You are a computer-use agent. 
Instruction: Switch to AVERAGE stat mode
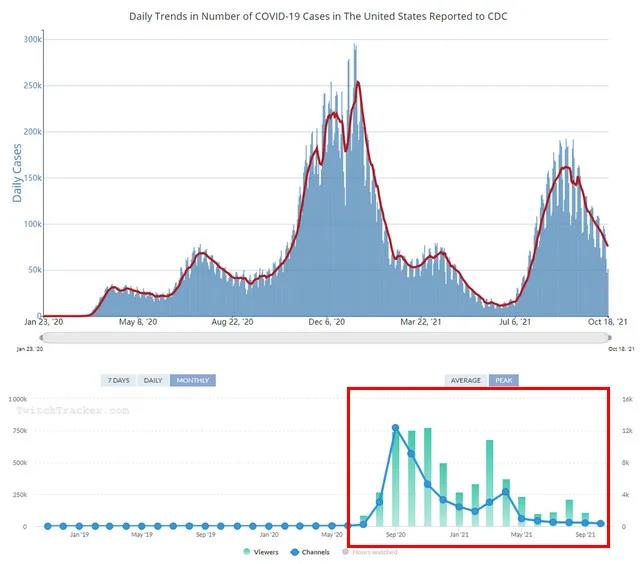tap(466, 380)
